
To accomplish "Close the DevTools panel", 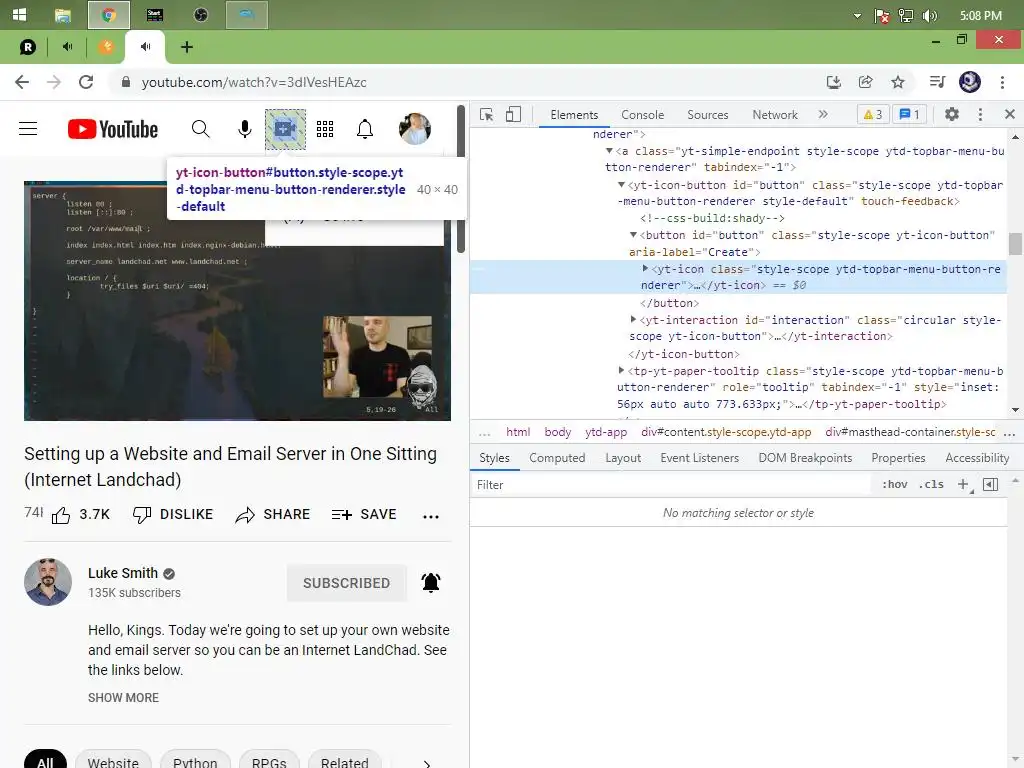I will pyautogui.click(x=1010, y=114).
